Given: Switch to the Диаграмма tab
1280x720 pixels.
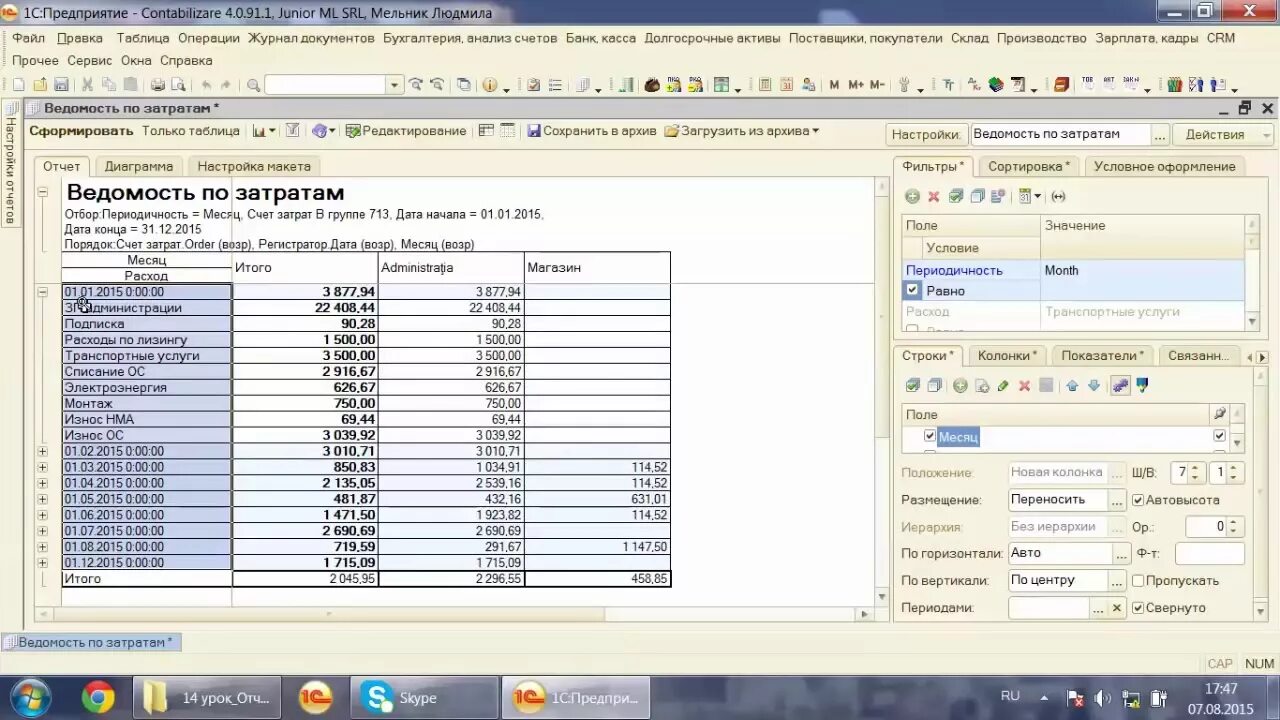Looking at the screenshot, I should (x=139, y=166).
